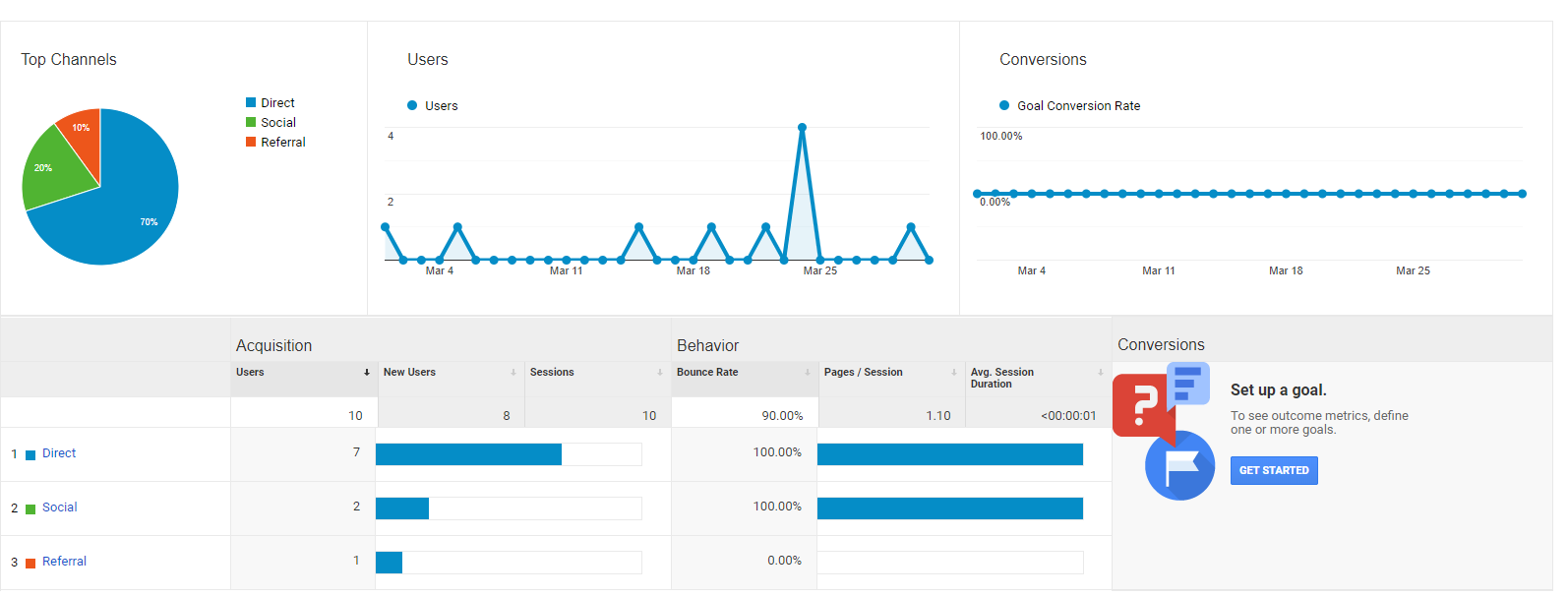Viewport: 1568px width, 597px height.
Task: Open the Direct channel link
Action: [59, 453]
